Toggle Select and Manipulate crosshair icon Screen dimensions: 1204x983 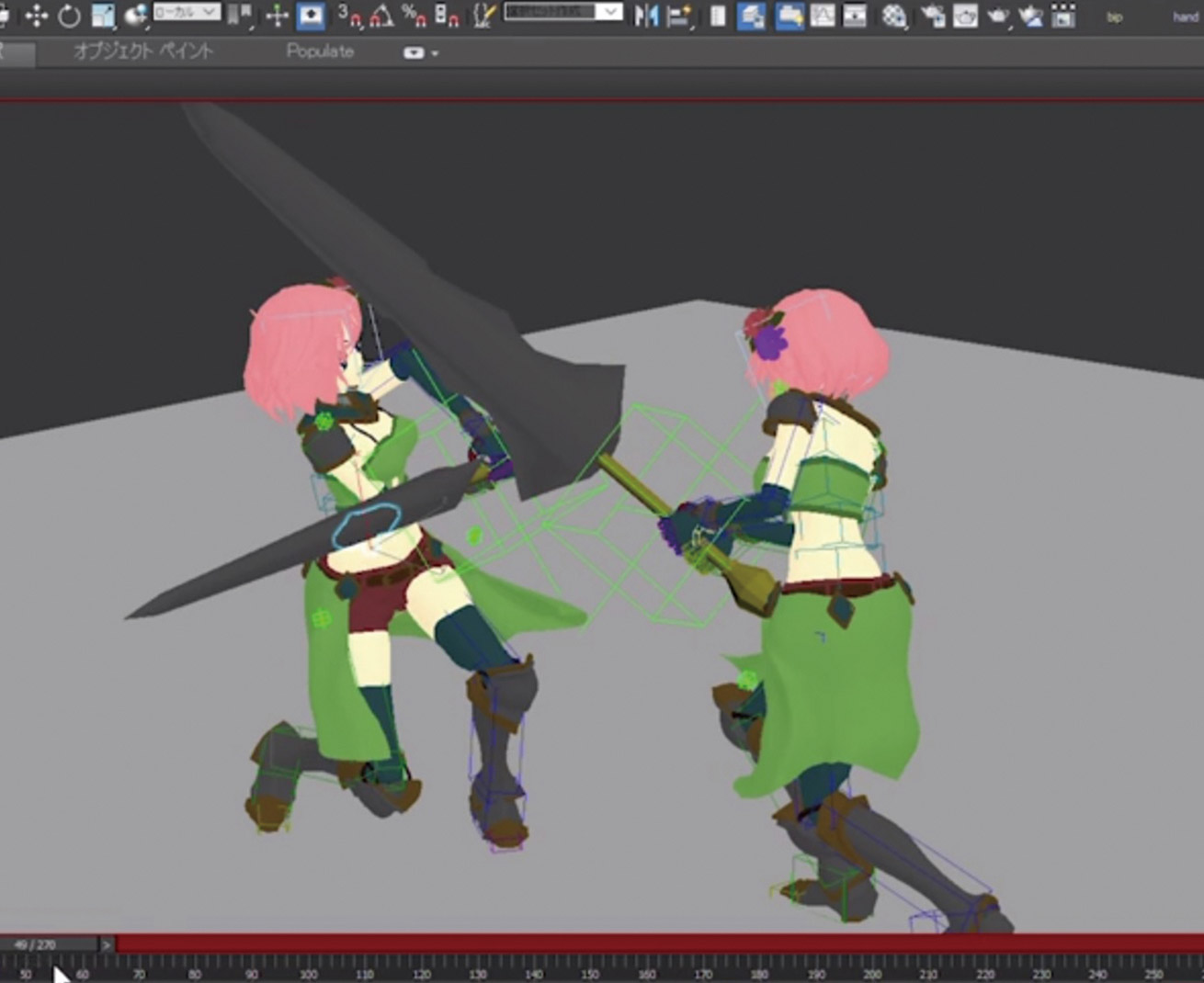tap(277, 16)
